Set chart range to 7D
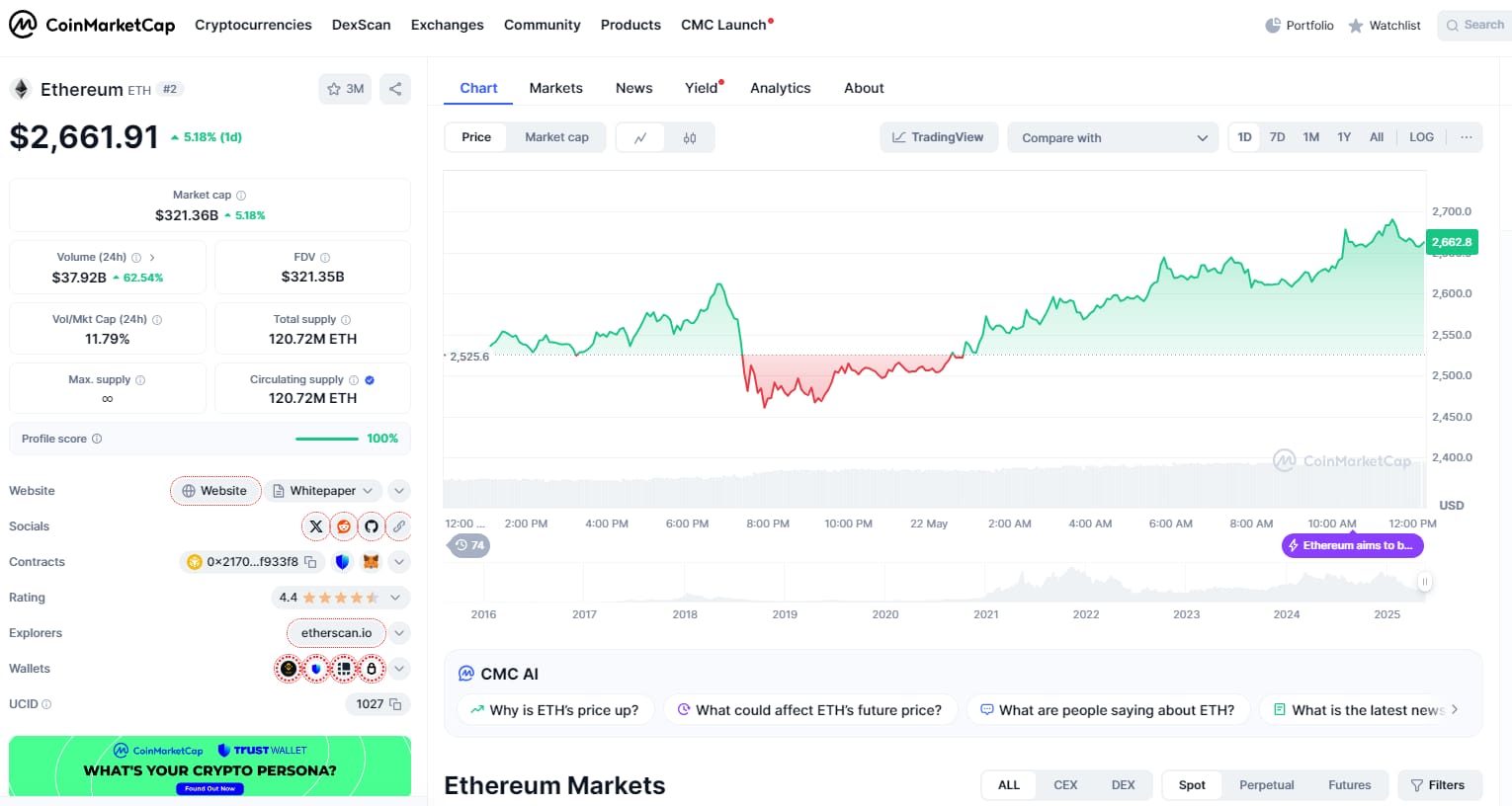1512x806 pixels. (1277, 137)
